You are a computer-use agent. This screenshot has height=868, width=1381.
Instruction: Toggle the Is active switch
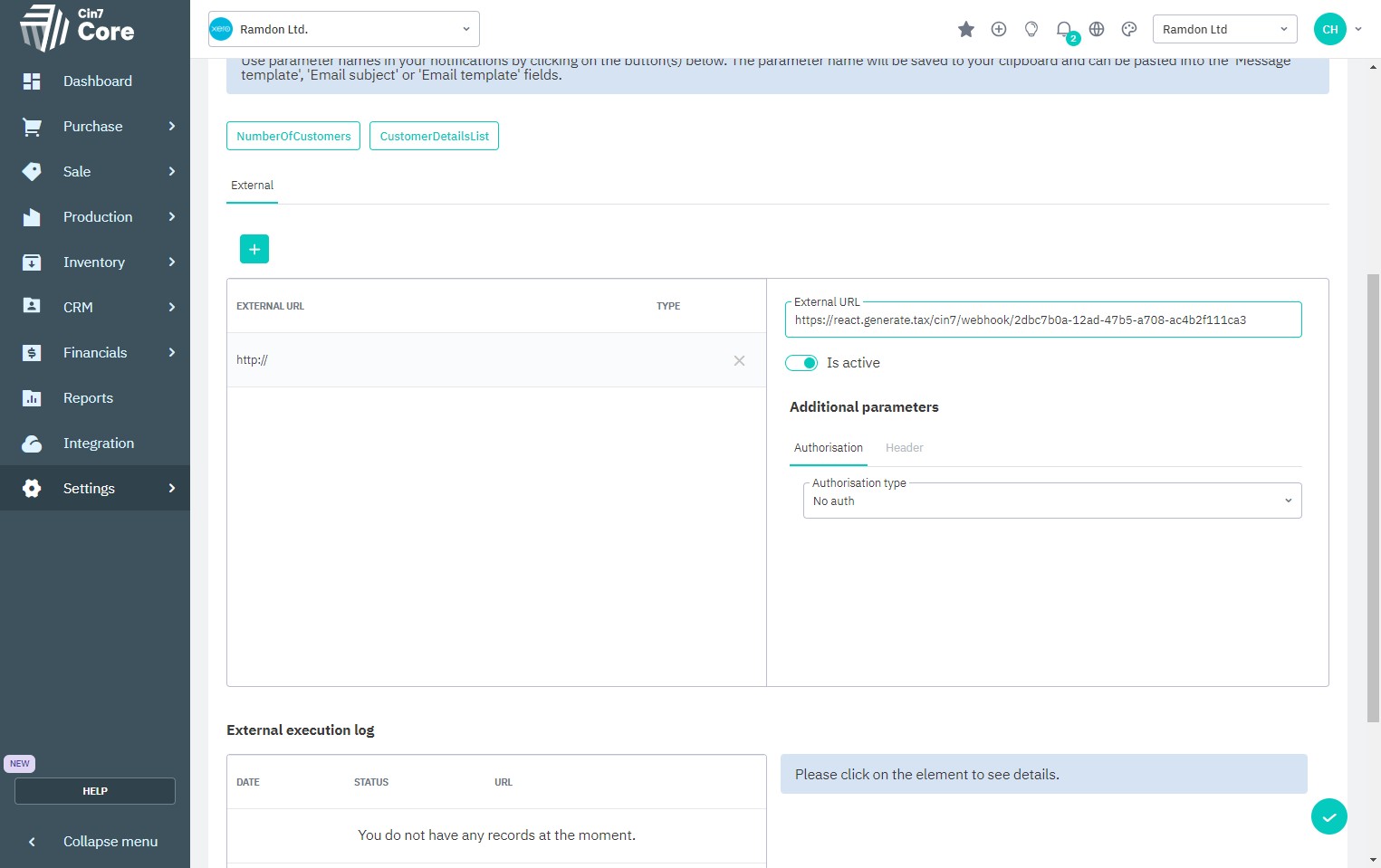801,363
